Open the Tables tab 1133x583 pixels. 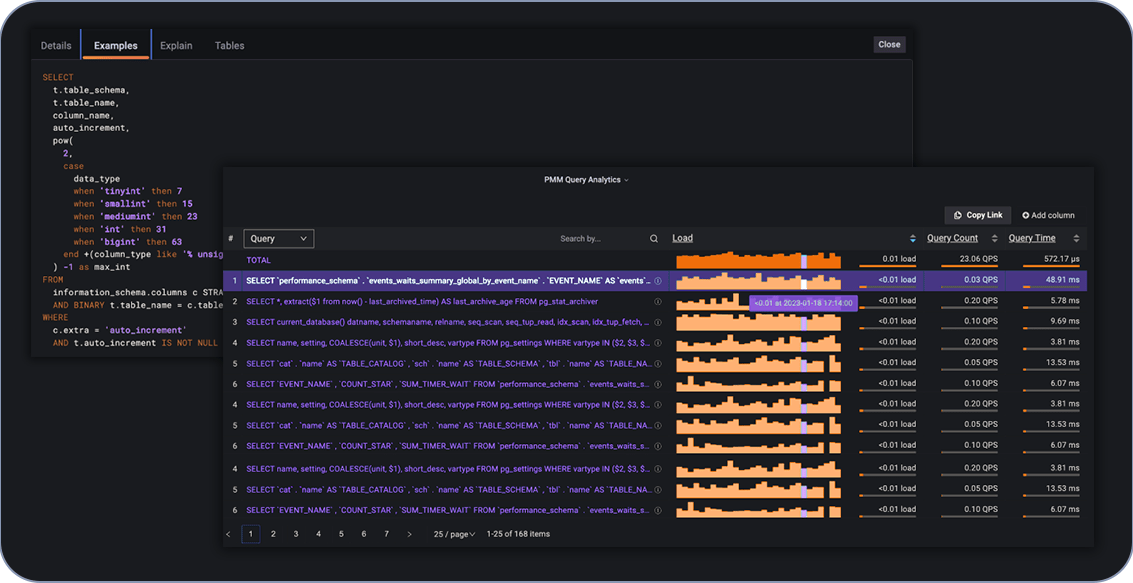(229, 46)
